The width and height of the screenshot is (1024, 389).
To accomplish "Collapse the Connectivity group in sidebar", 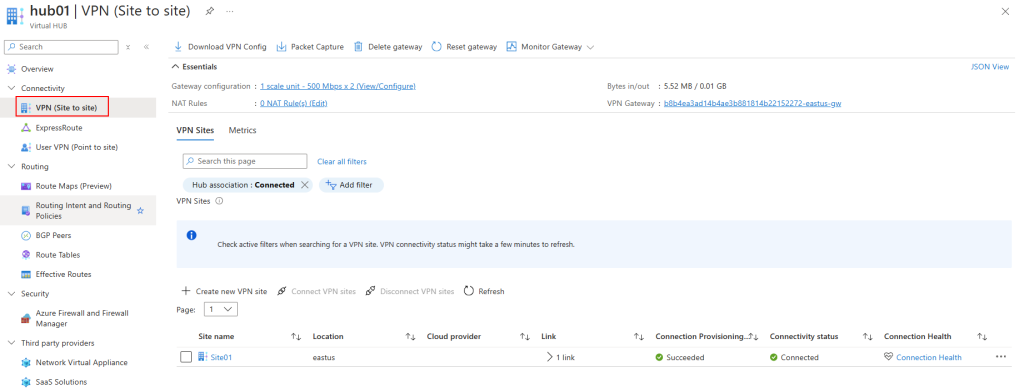I will pyautogui.click(x=11, y=88).
